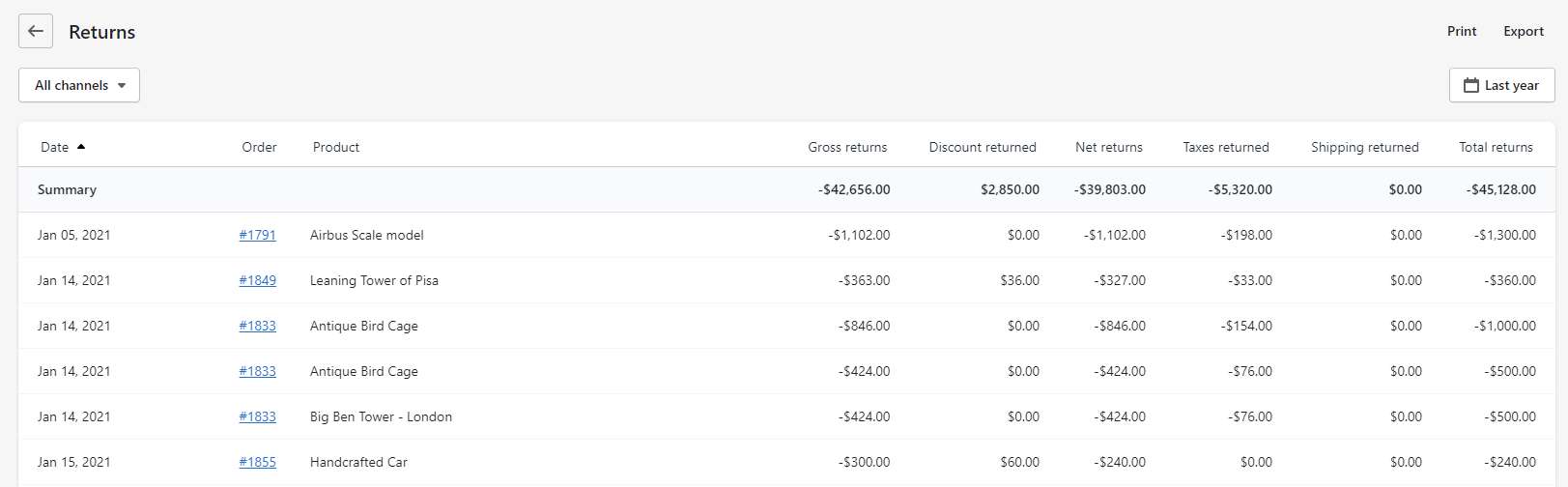1568x487 pixels.
Task: Sort by the Order column header
Action: (x=259, y=147)
